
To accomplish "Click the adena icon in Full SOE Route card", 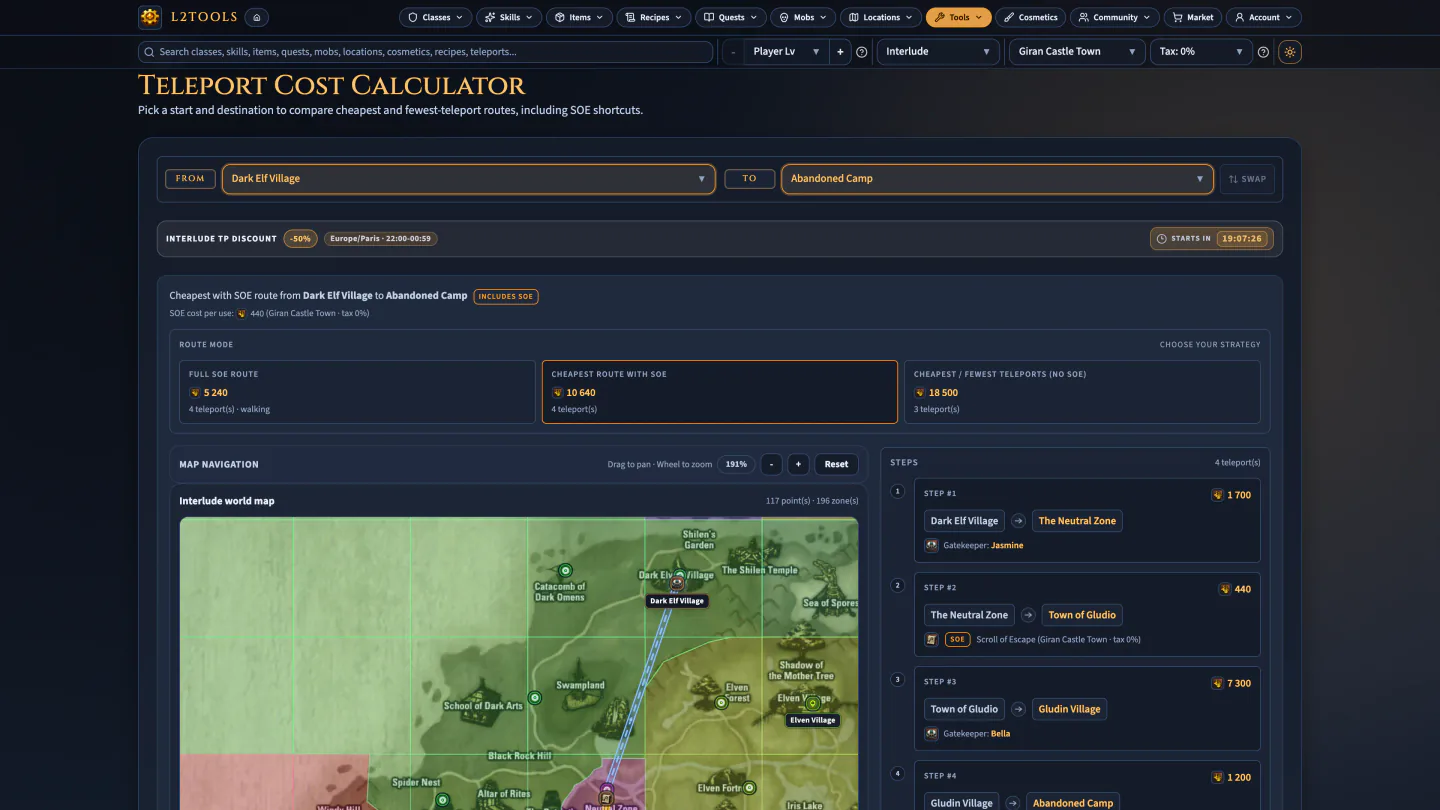I will [195, 393].
